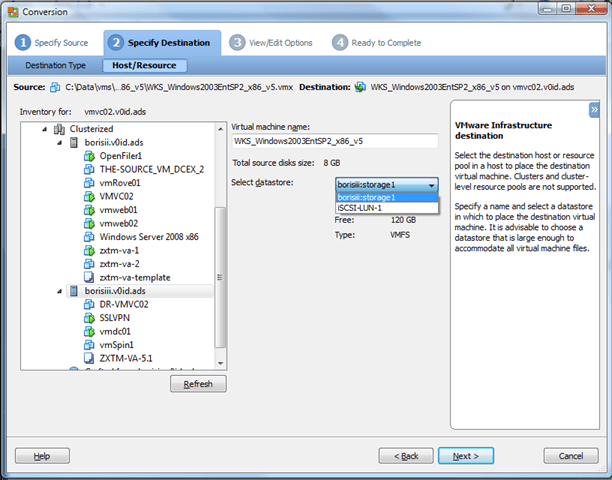
Task: Click the Virtual machine name text field
Action: point(335,141)
